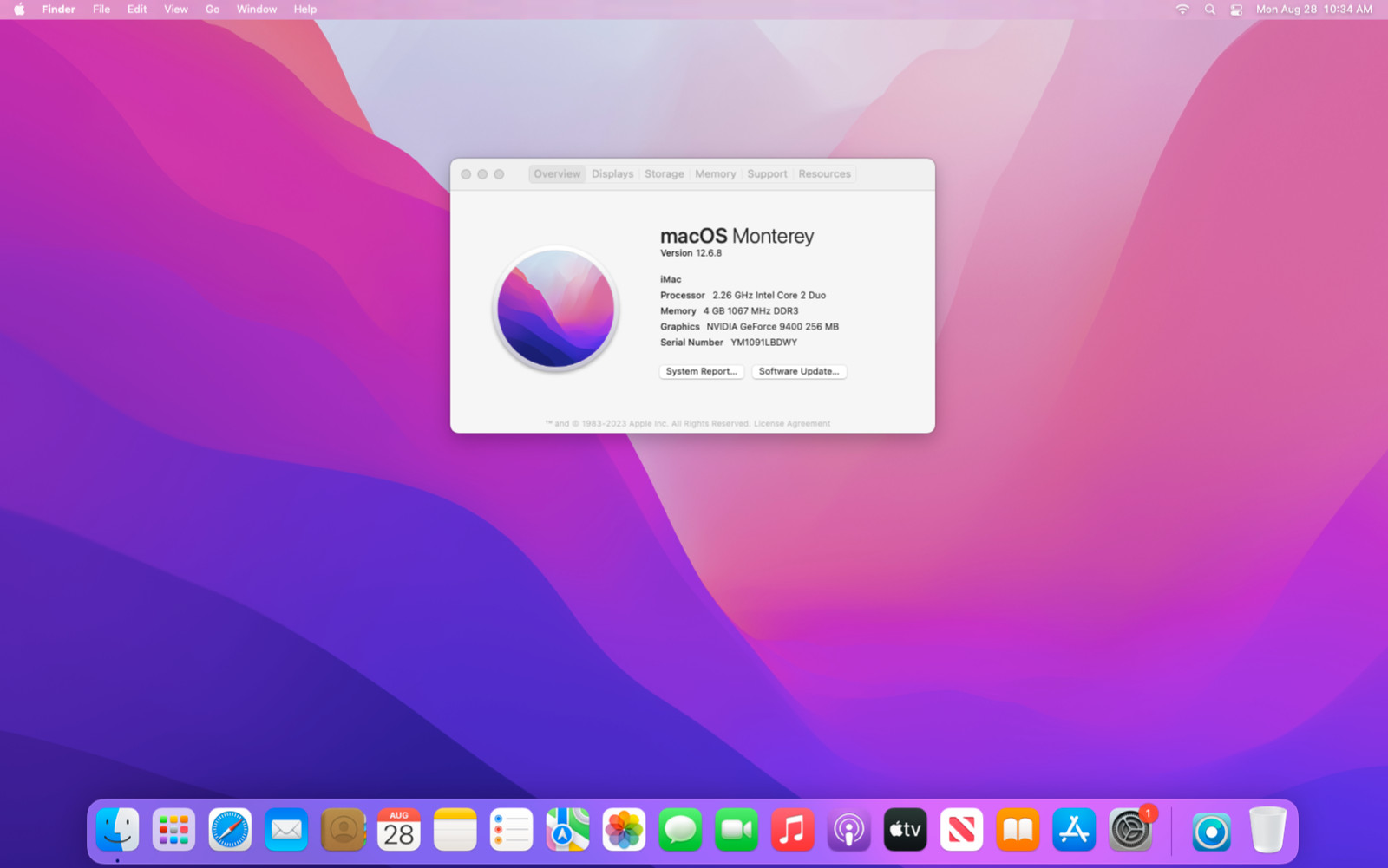Open Safari from the Dock

coord(230,830)
